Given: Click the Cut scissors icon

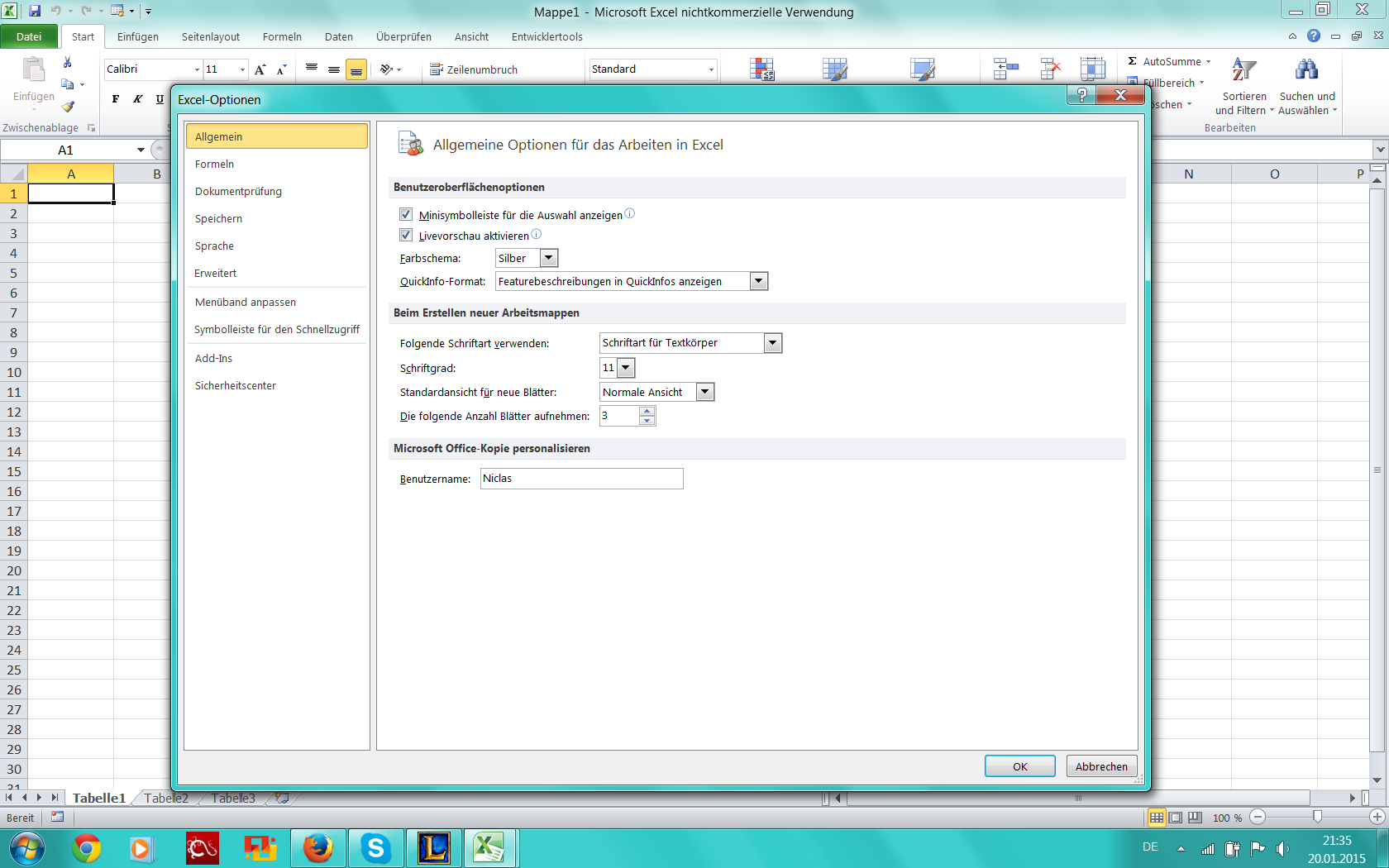Looking at the screenshot, I should pos(68,63).
